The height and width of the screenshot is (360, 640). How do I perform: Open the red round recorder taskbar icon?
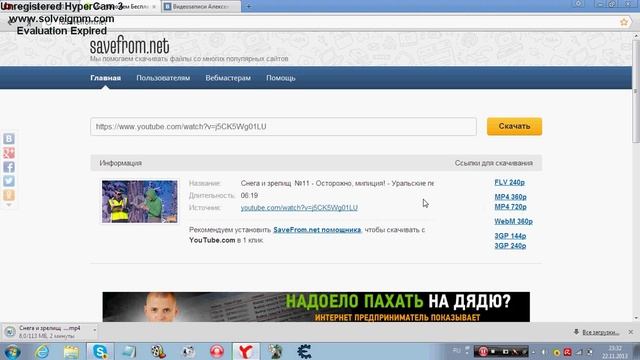point(217,351)
